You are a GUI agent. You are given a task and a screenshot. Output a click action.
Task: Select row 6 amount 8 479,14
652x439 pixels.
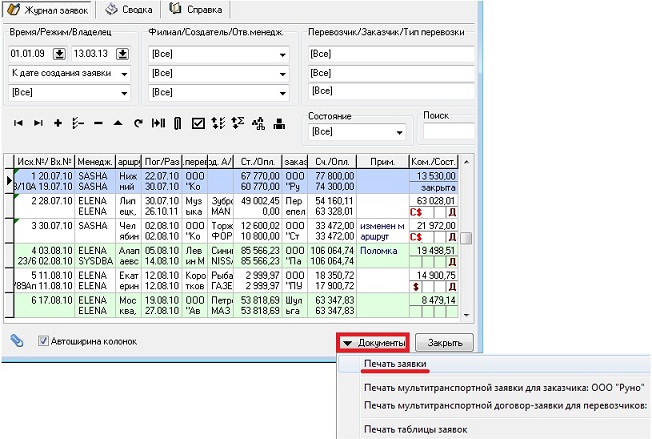438,300
